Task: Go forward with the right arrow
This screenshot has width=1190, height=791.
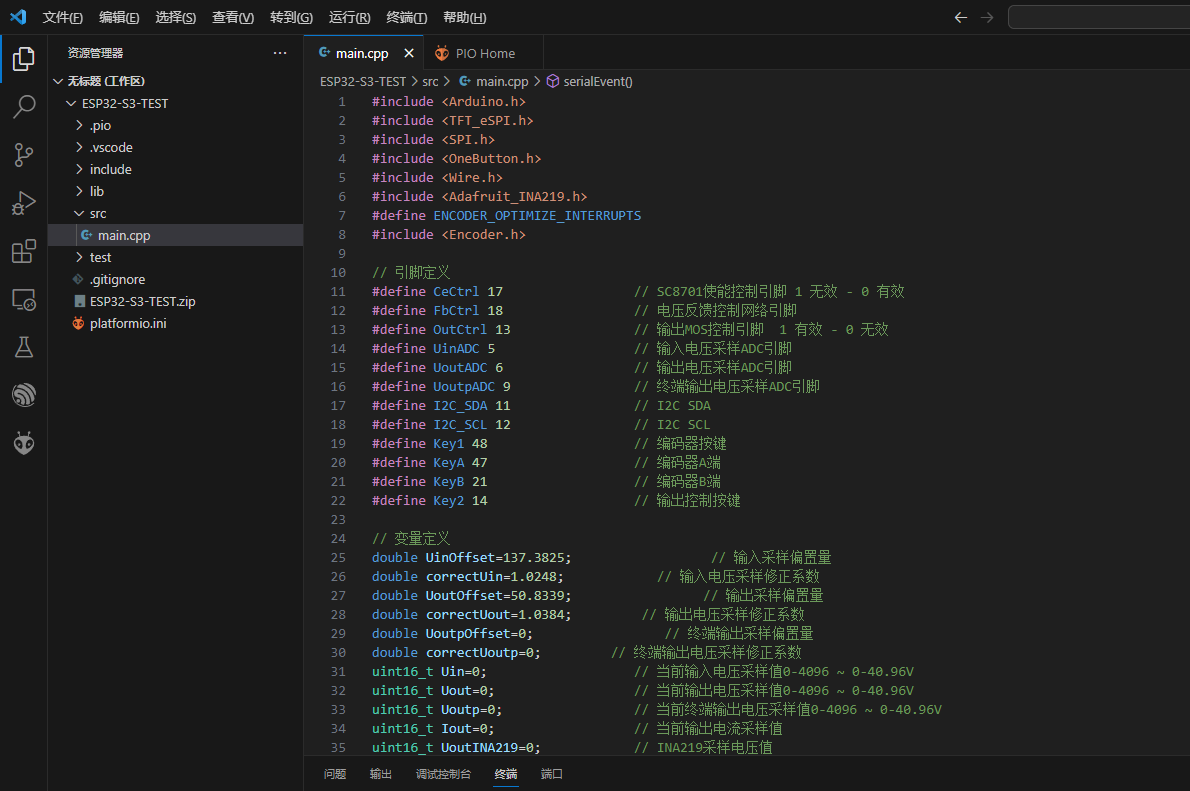Action: click(987, 17)
